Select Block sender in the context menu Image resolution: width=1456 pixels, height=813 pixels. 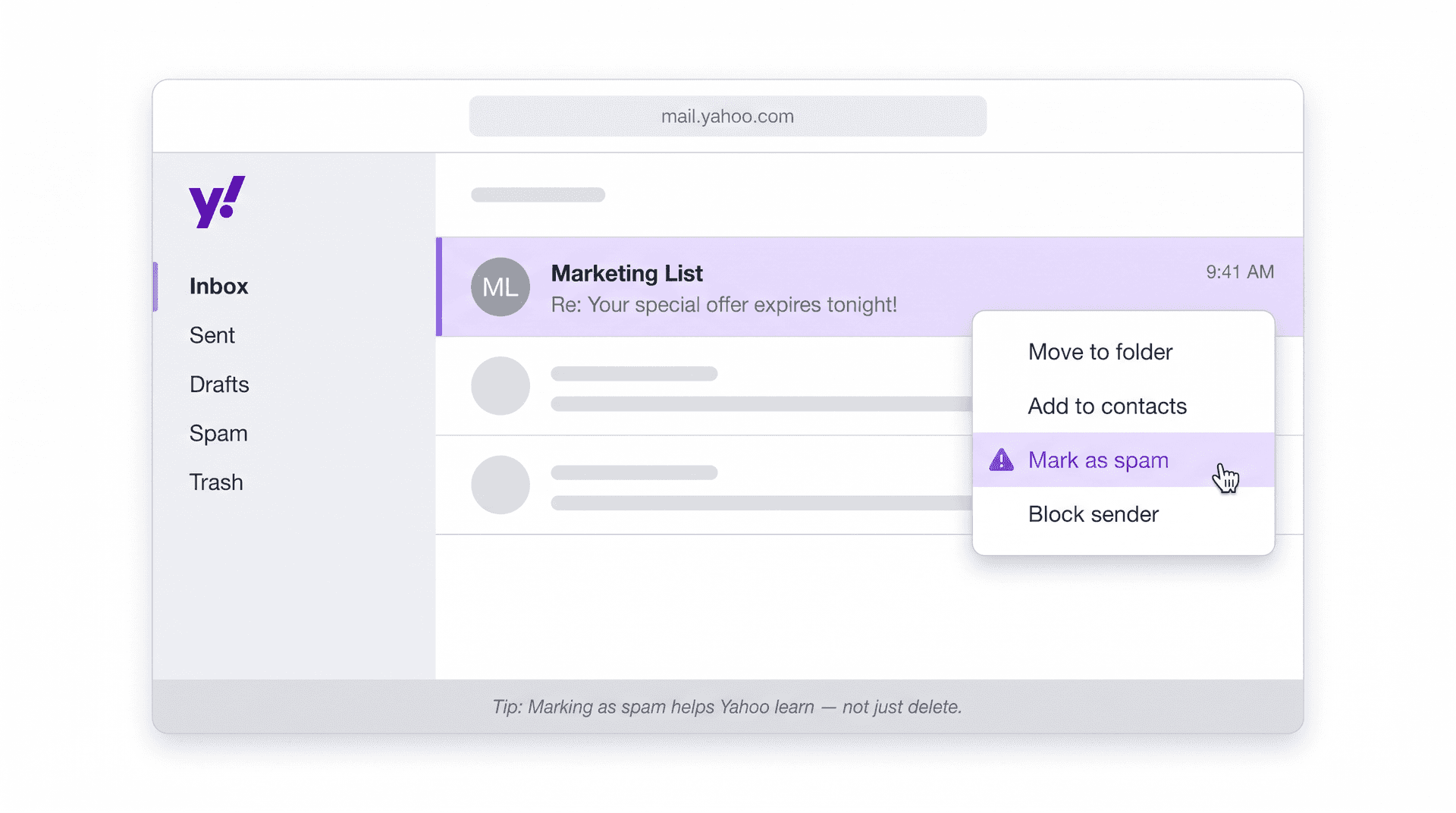click(1093, 513)
